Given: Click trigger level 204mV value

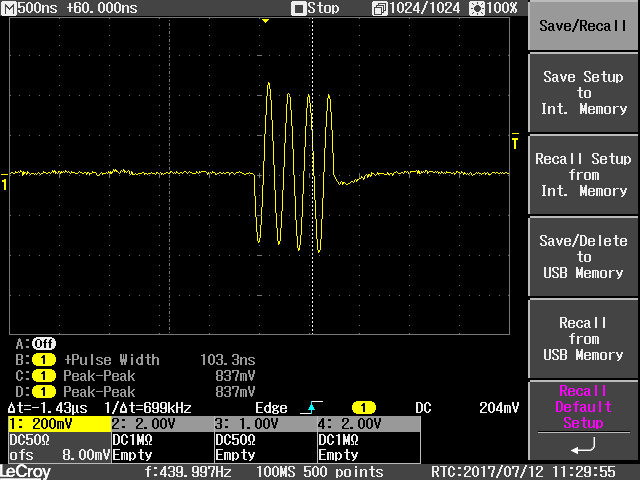Looking at the screenshot, I should click(x=499, y=408).
